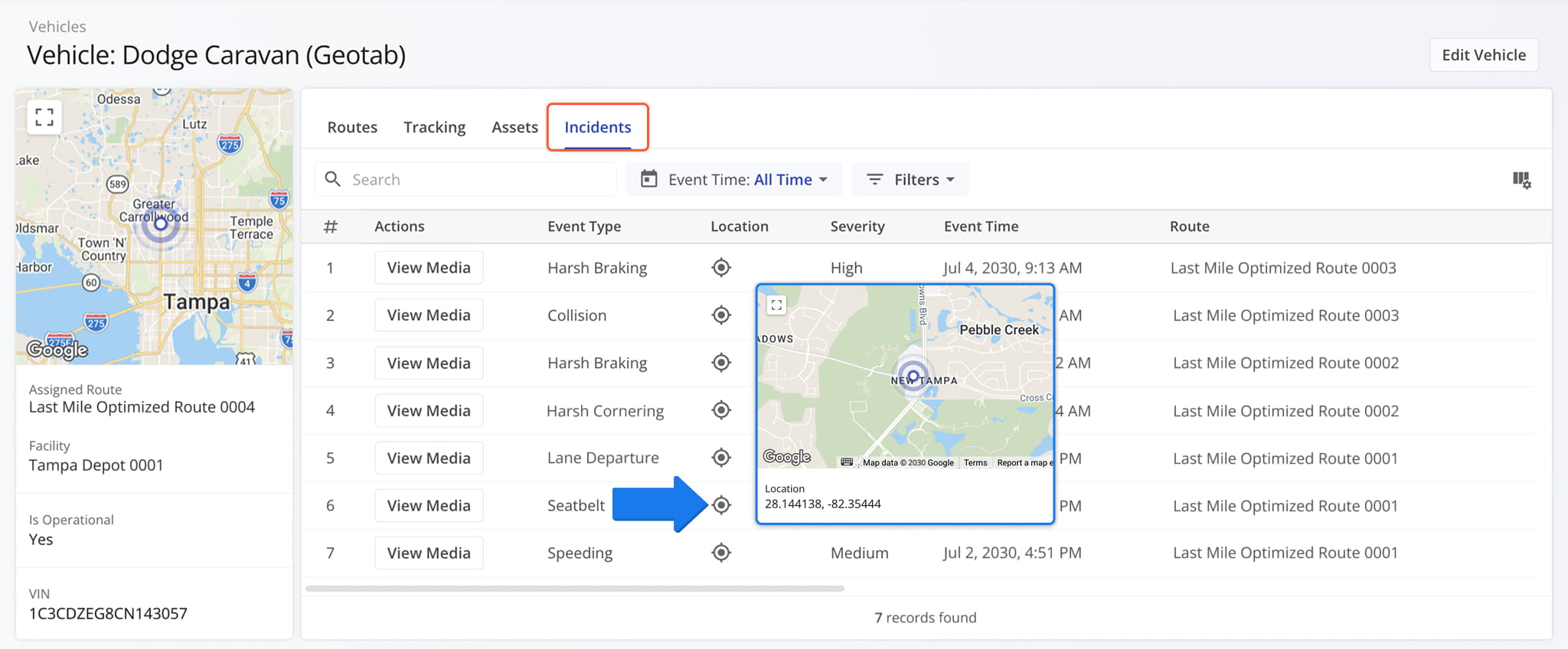This screenshot has height=649, width=1568.
Task: Click the Vehicles breadcrumb link
Action: [x=57, y=27]
